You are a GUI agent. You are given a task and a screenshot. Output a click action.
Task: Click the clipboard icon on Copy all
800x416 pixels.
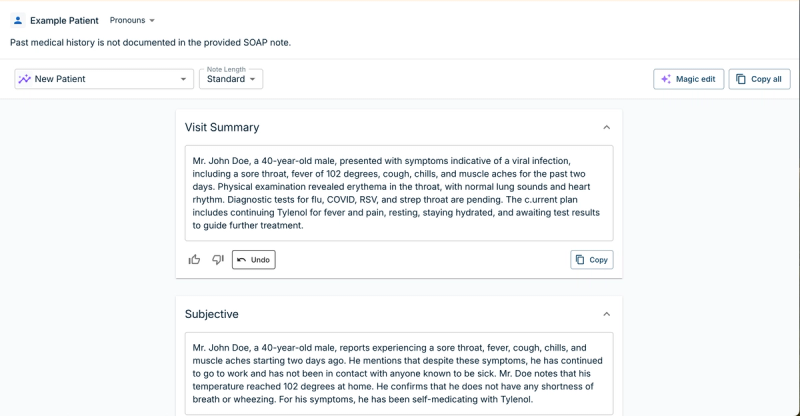click(x=741, y=79)
